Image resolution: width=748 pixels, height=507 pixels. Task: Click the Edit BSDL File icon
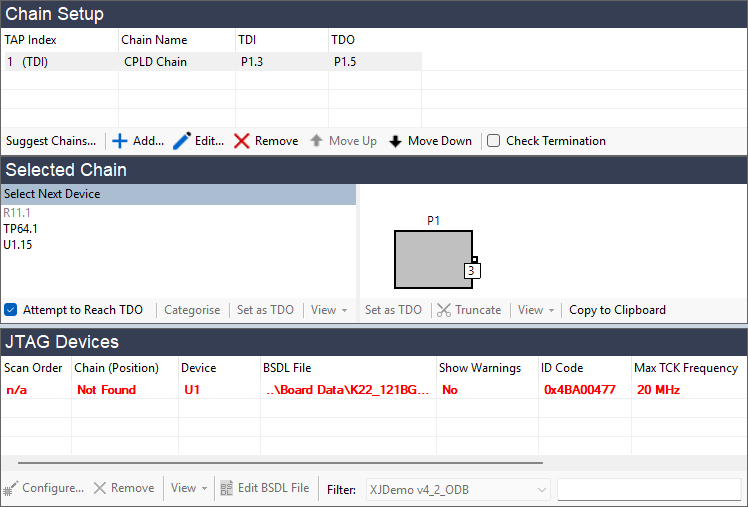pos(226,488)
